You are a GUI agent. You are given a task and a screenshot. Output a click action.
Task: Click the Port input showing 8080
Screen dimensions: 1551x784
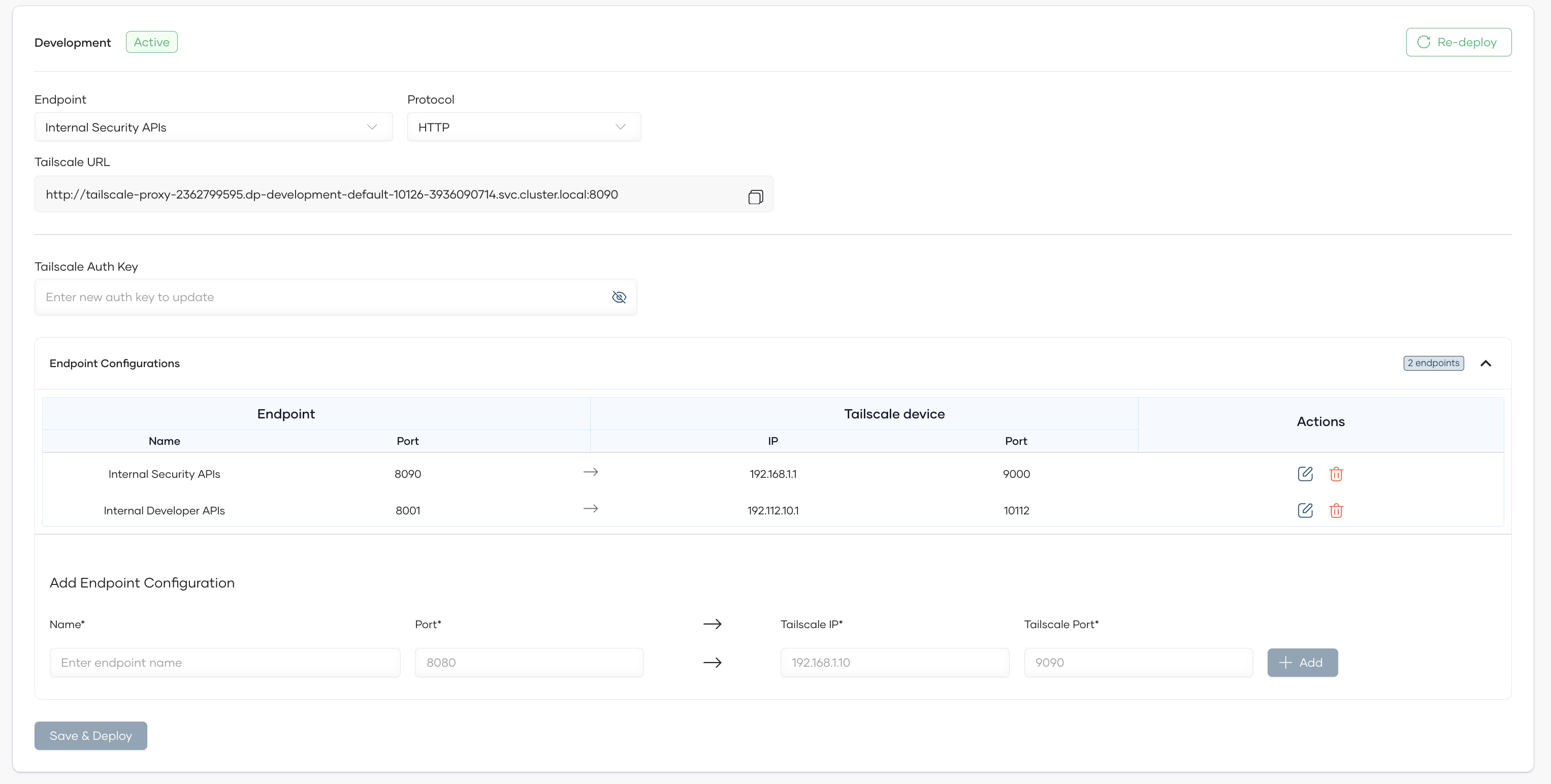[529, 662]
